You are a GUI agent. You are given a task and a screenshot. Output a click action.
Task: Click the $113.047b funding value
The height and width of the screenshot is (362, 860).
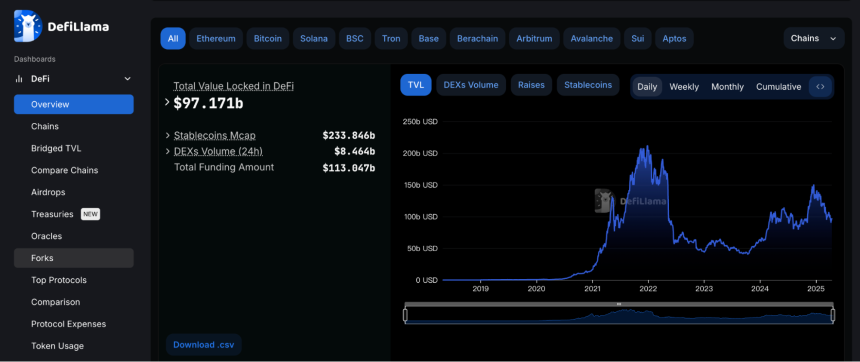[x=349, y=168]
